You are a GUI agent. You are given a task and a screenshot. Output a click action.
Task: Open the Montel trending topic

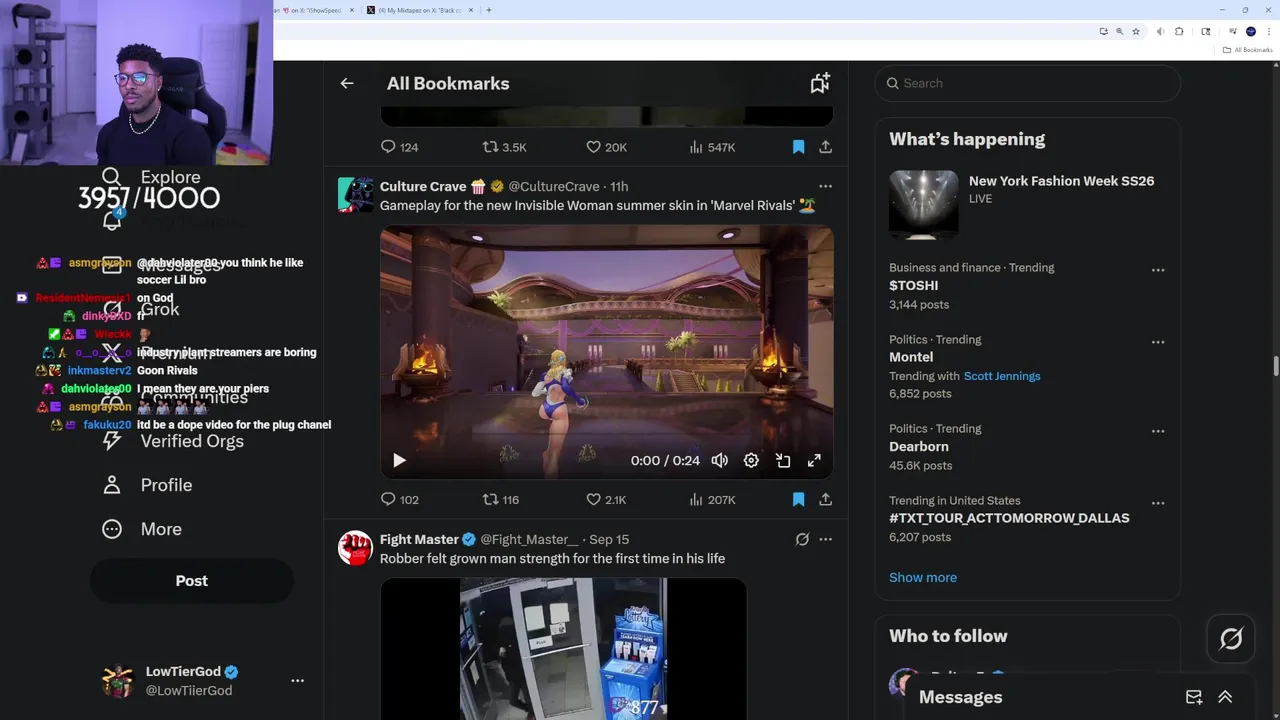(911, 357)
